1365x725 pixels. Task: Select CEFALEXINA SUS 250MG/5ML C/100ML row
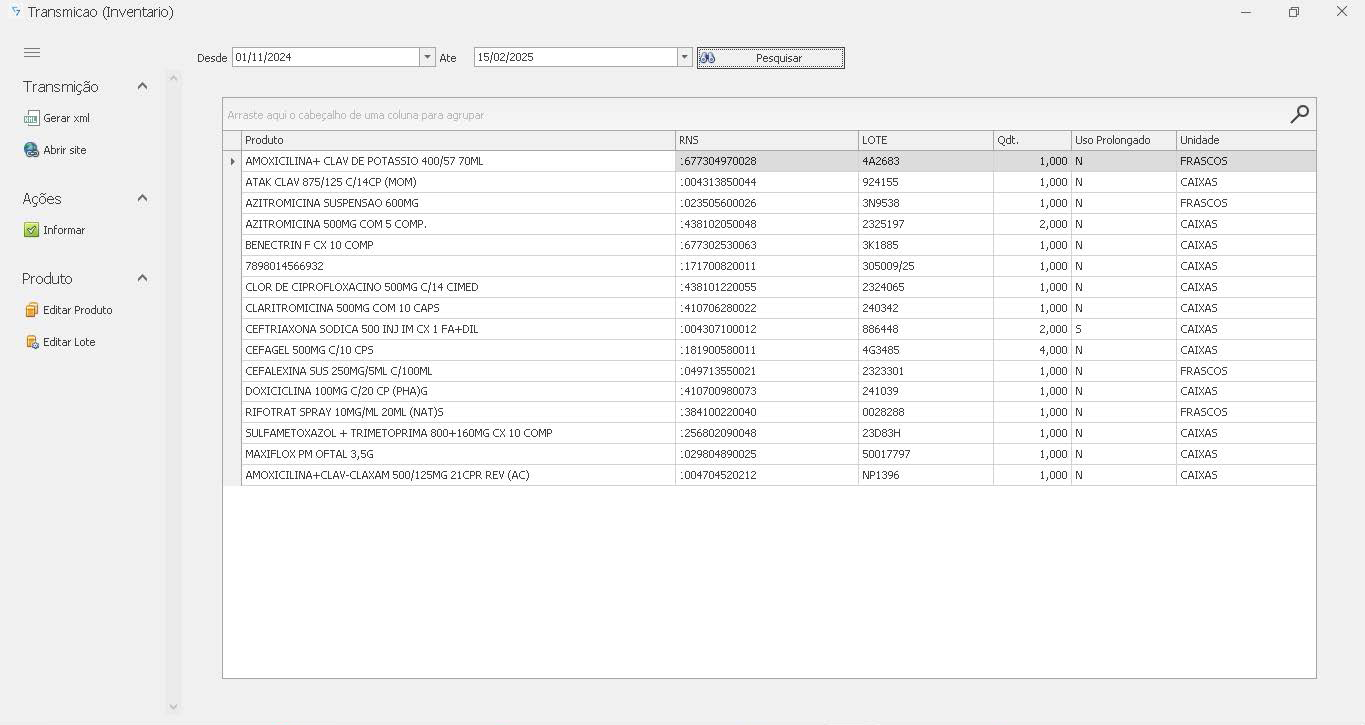769,371
